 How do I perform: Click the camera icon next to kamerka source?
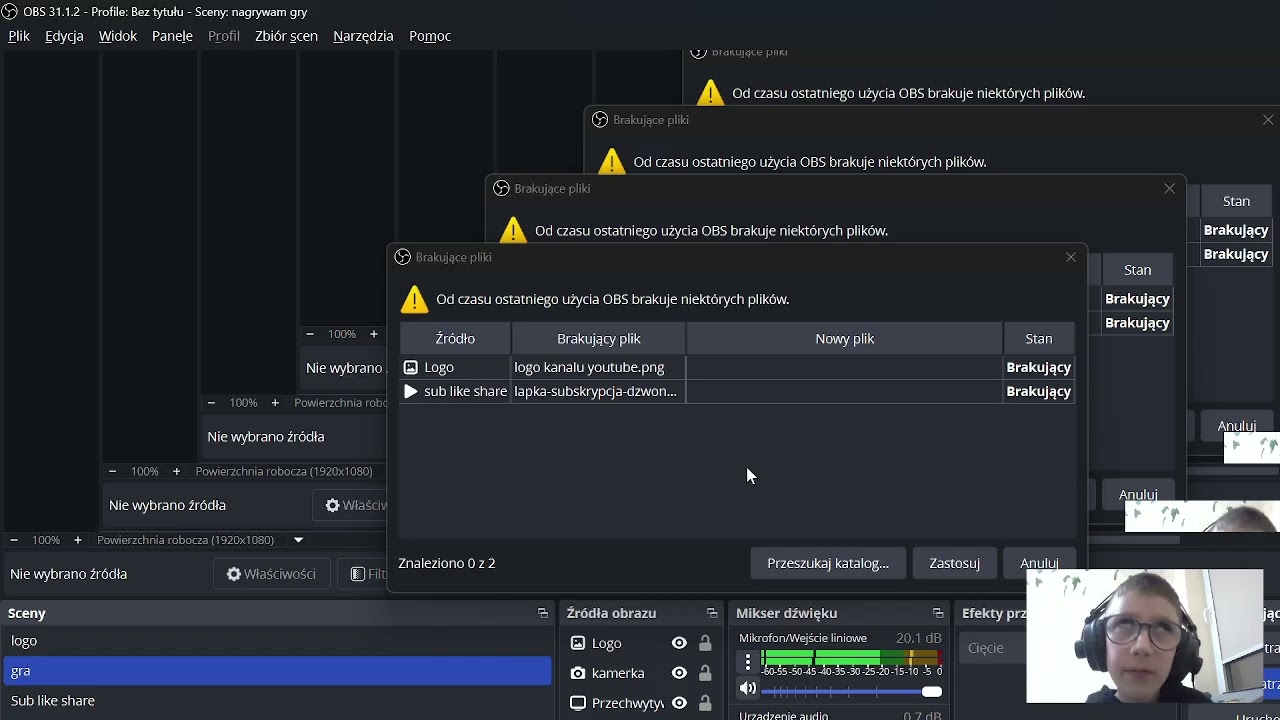point(578,673)
